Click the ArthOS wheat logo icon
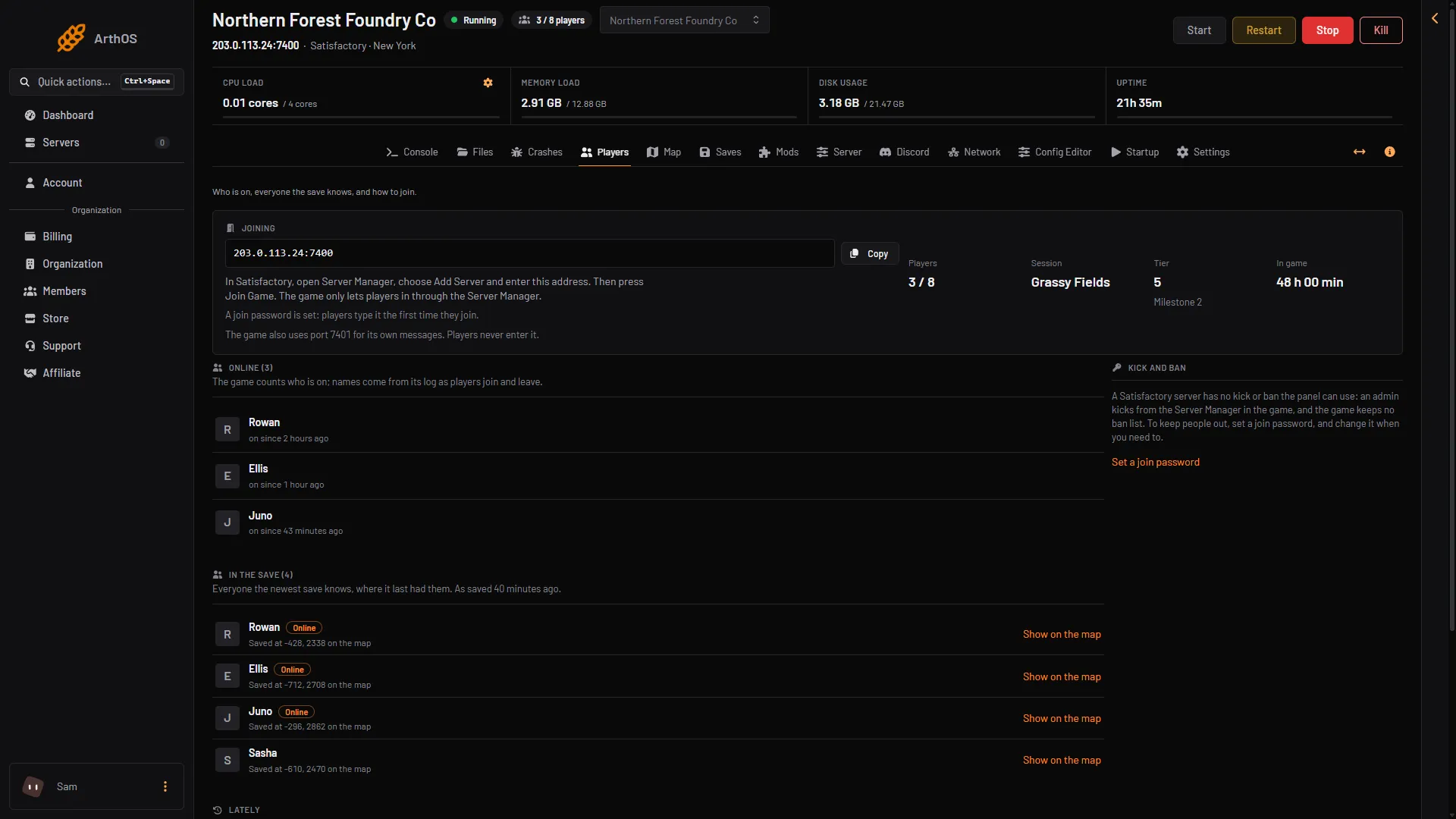Image resolution: width=1456 pixels, height=819 pixels. [x=71, y=38]
